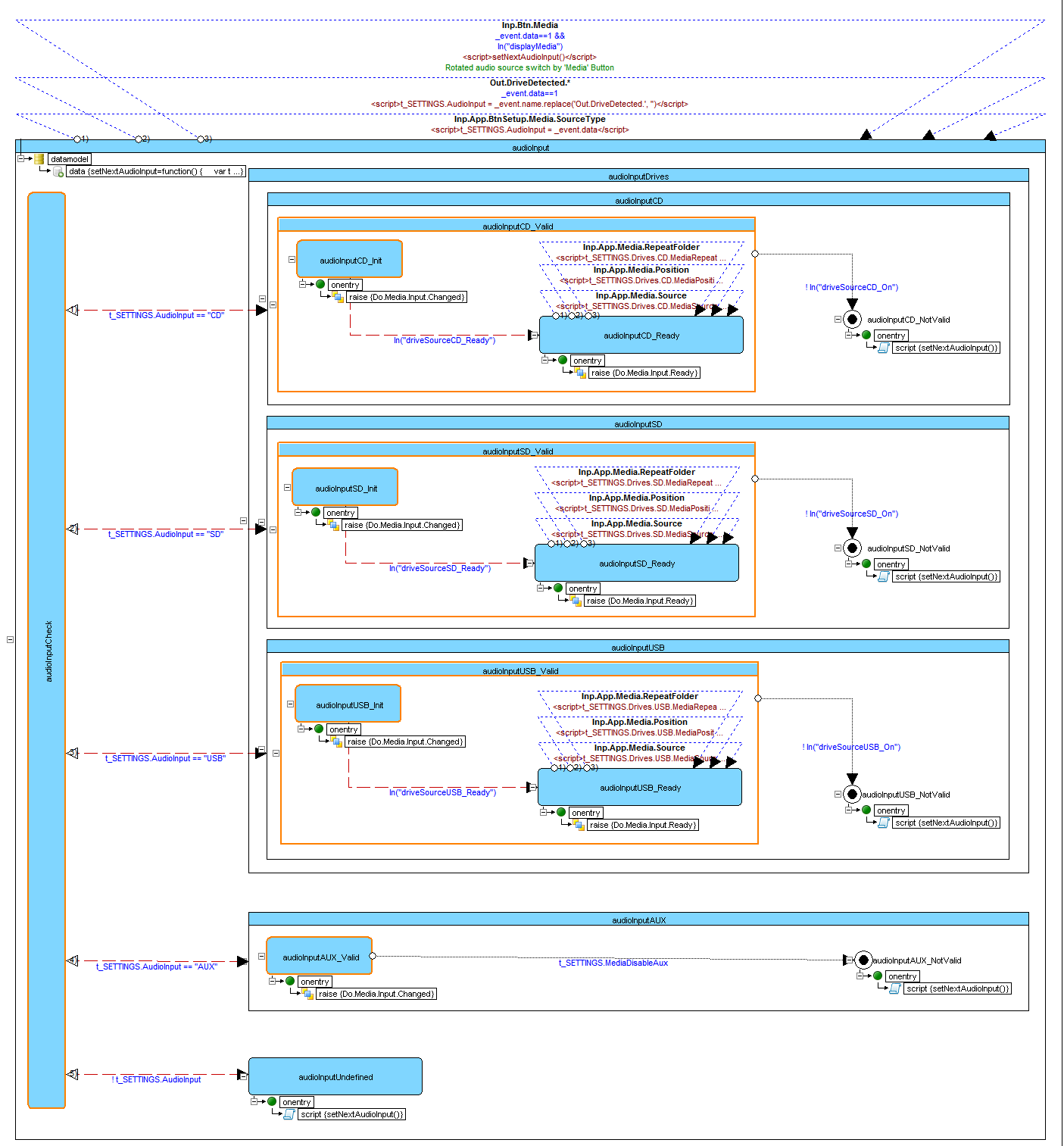The height and width of the screenshot is (1146, 1064).
Task: Click script icon under audioInputUndefined onentry
Action: coord(289,1114)
